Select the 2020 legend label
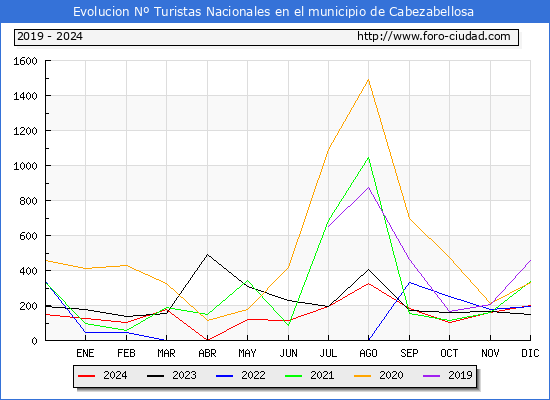The width and height of the screenshot is (550, 400). click(x=391, y=375)
